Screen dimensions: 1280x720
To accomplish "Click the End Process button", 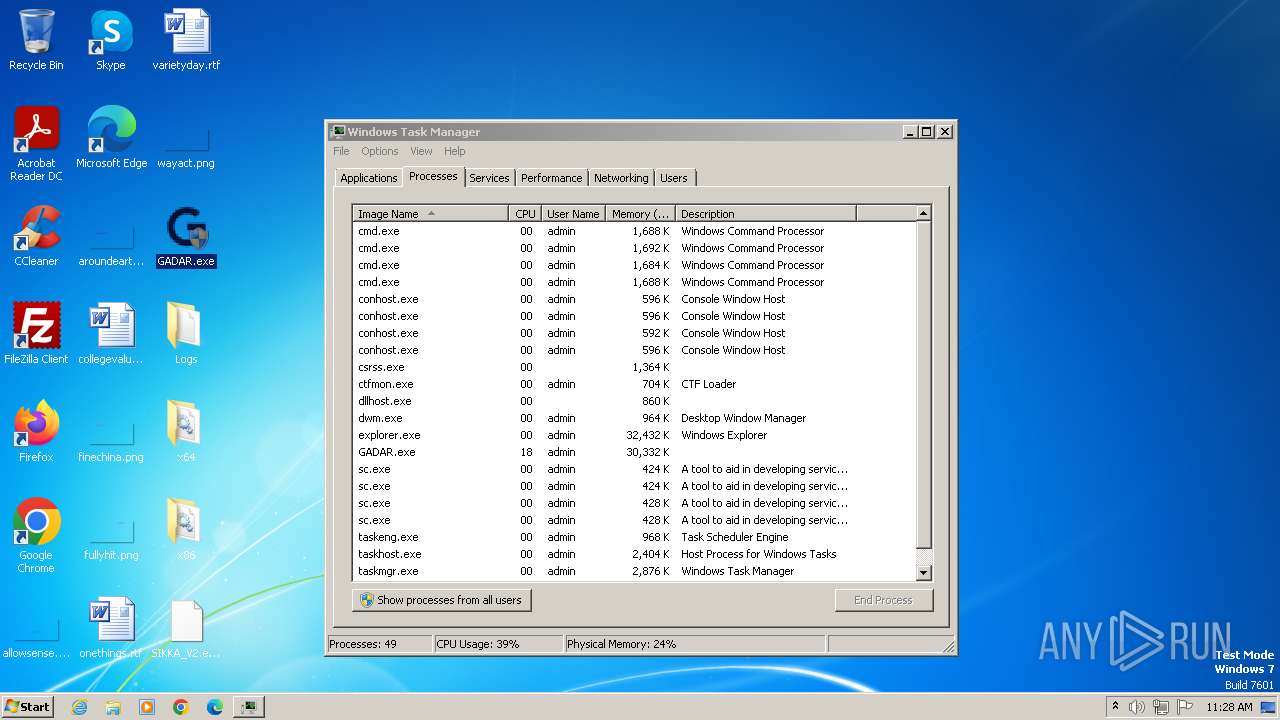I will point(883,600).
